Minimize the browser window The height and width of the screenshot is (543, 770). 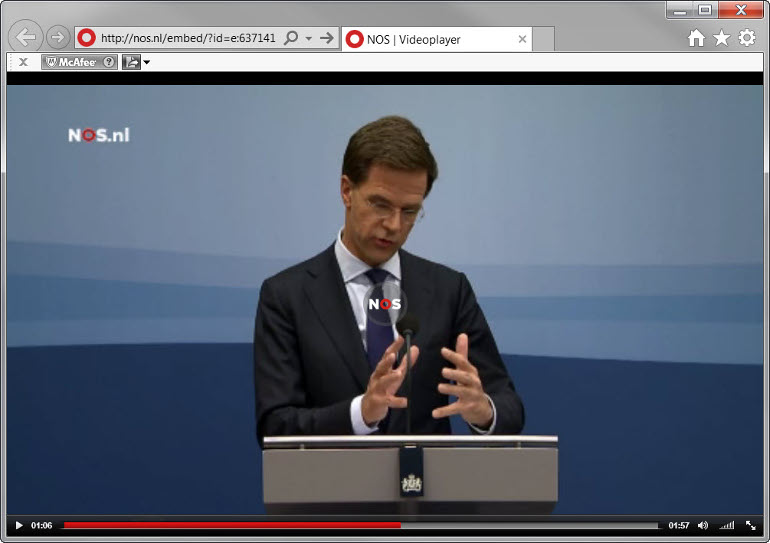click(x=680, y=10)
